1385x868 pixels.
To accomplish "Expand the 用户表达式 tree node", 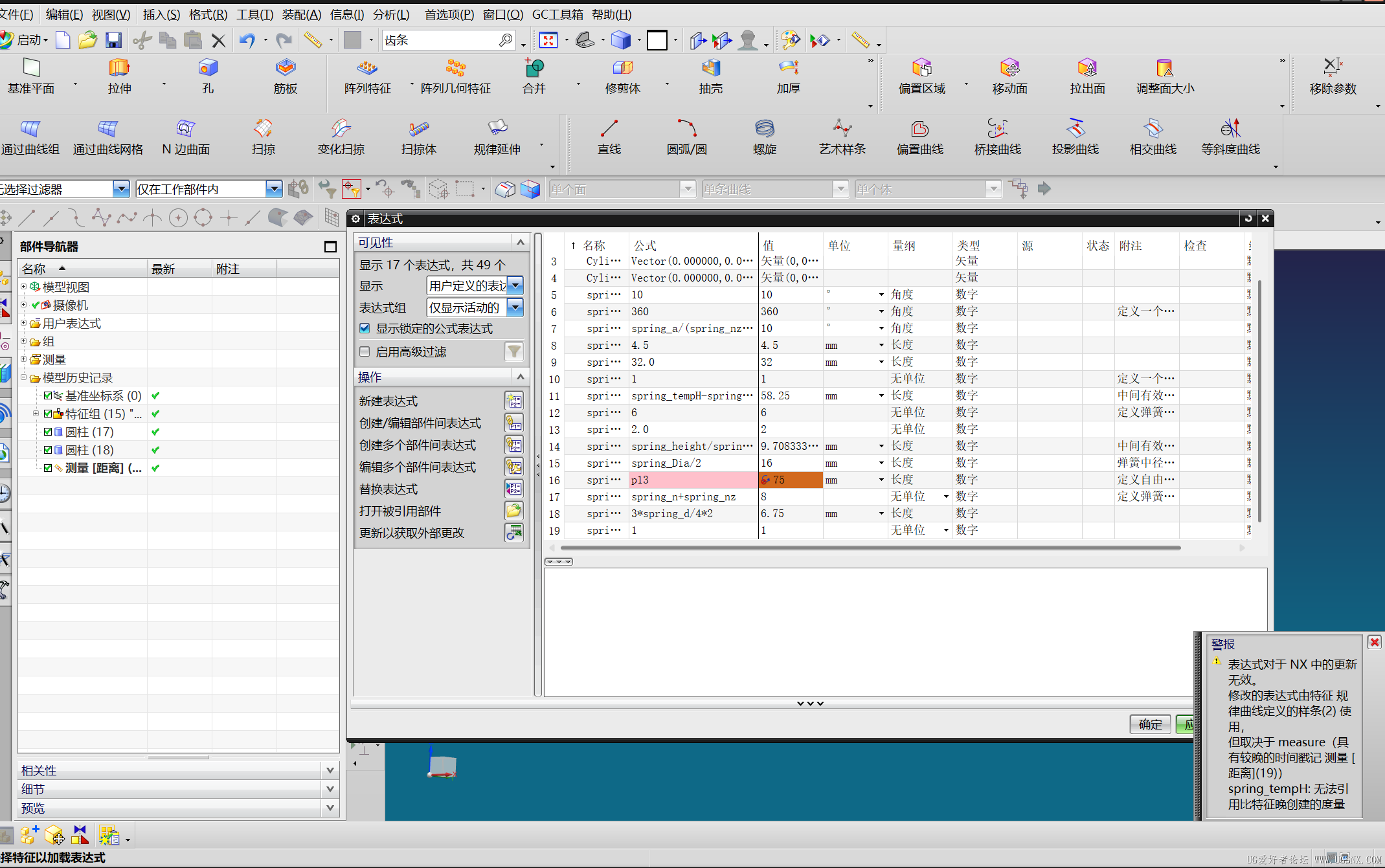I will coord(24,322).
